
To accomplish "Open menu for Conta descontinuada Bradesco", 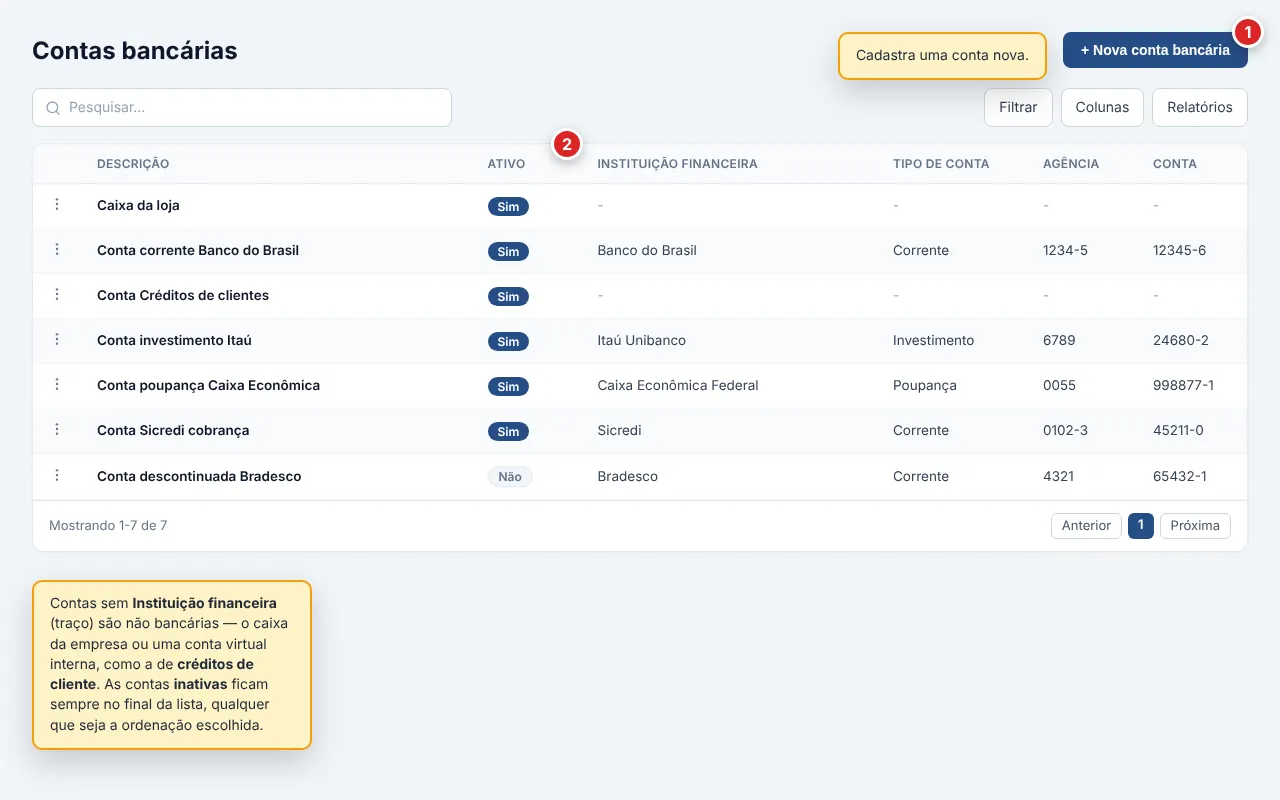I will pos(57,475).
